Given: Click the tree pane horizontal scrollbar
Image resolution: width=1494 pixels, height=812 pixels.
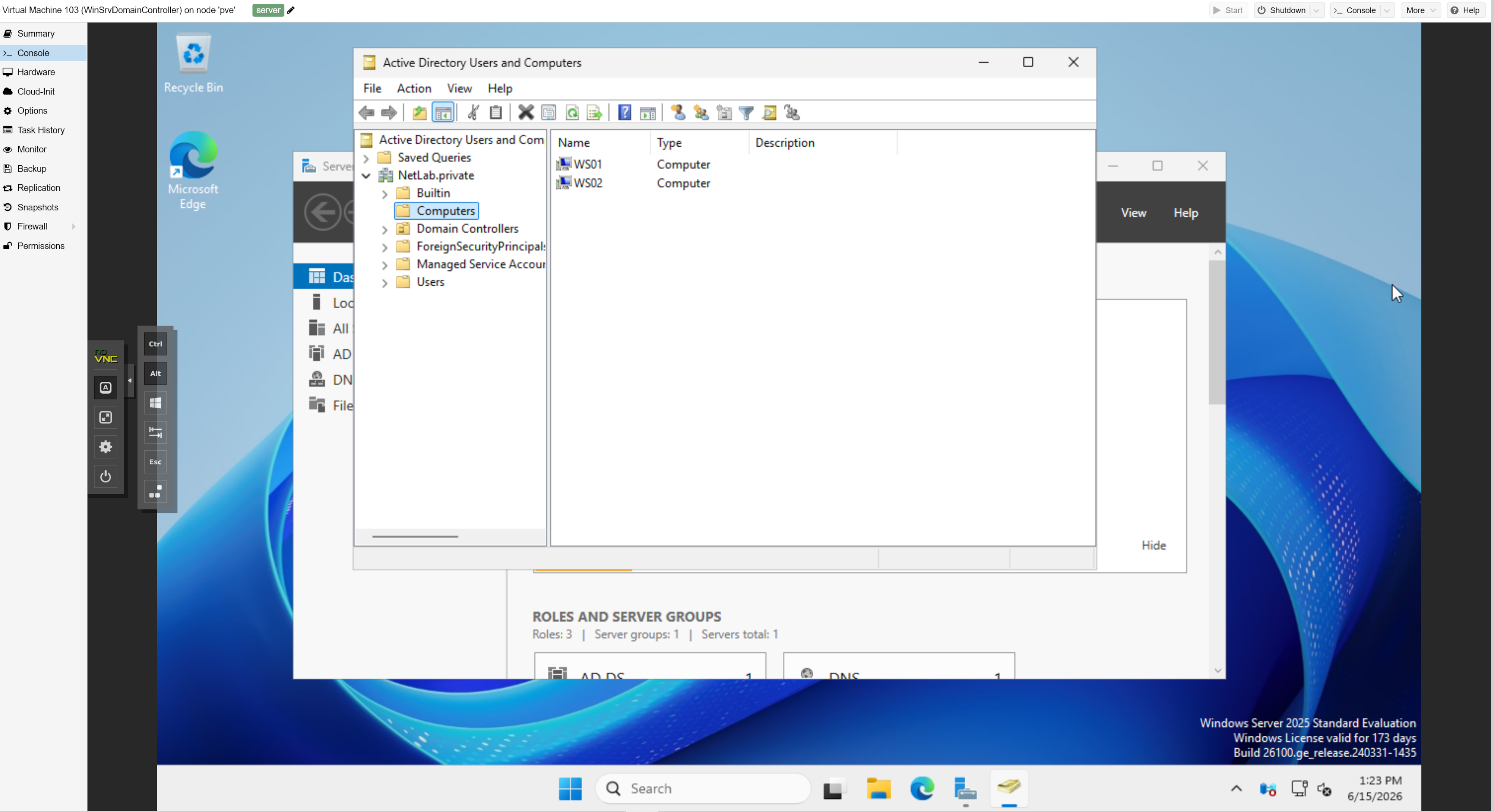Looking at the screenshot, I should 415,537.
